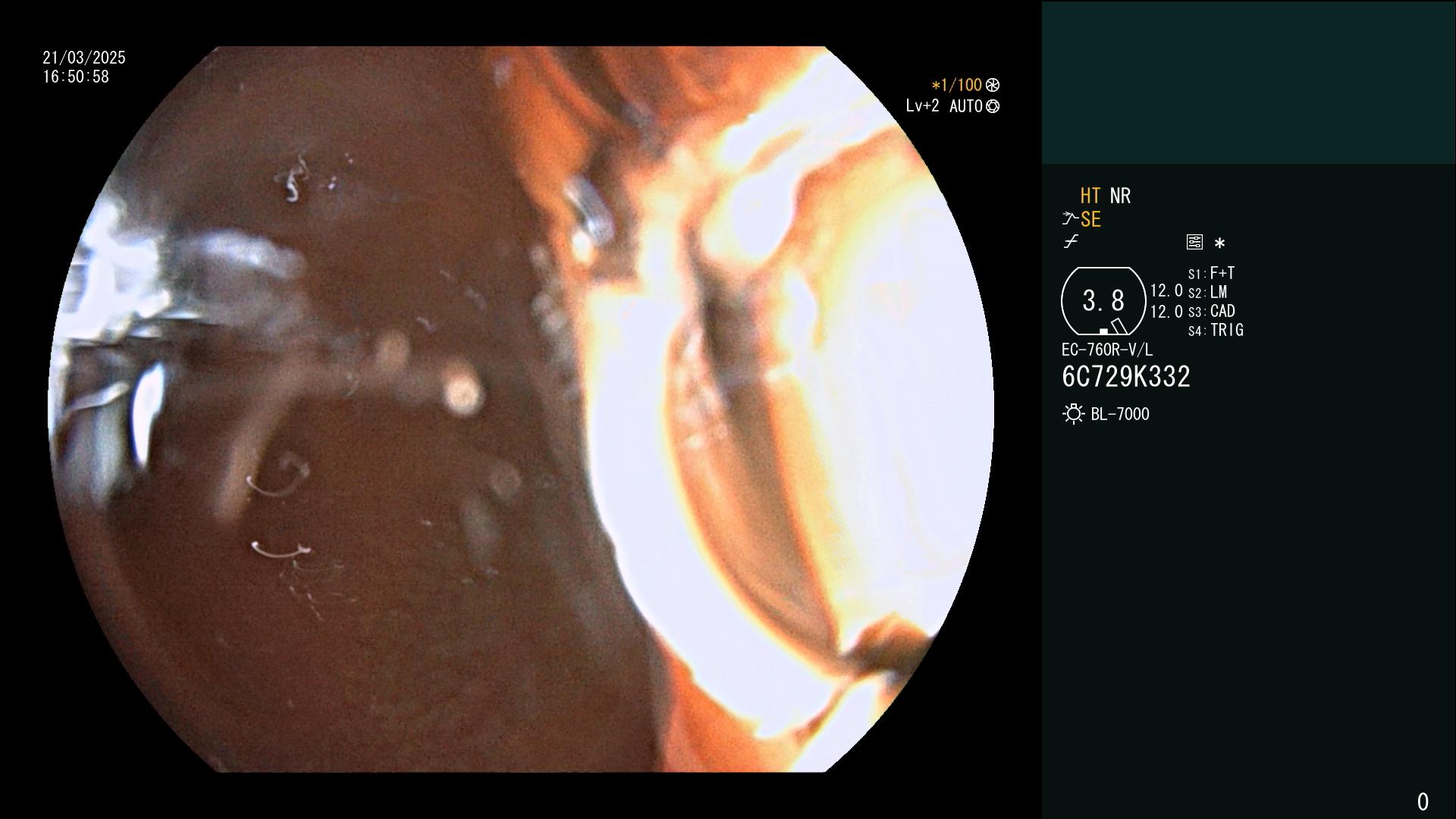The width and height of the screenshot is (1456, 819).
Task: Click the *1/100 shutter speed value
Action: (957, 85)
